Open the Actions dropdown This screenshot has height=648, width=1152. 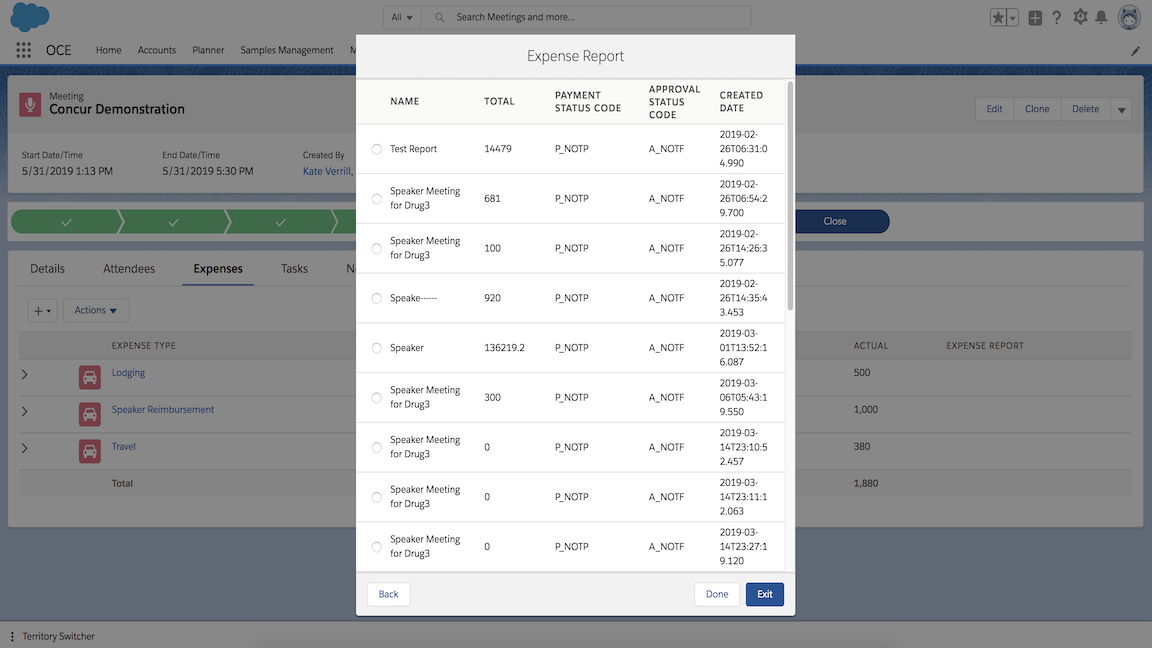pyautogui.click(x=95, y=310)
